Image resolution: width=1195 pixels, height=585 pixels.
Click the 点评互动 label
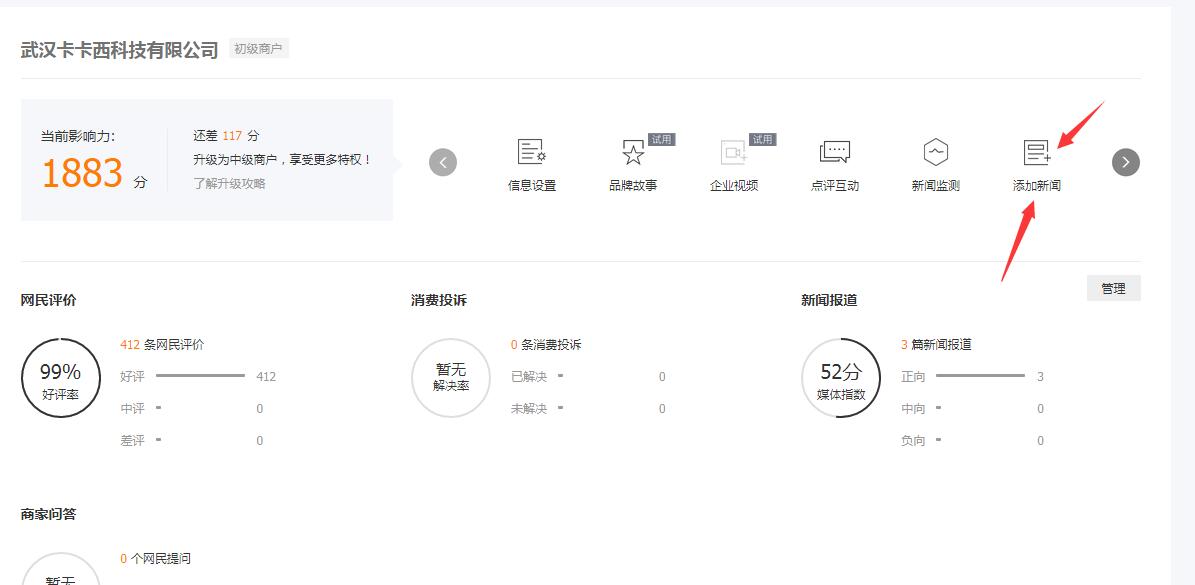tap(835, 186)
